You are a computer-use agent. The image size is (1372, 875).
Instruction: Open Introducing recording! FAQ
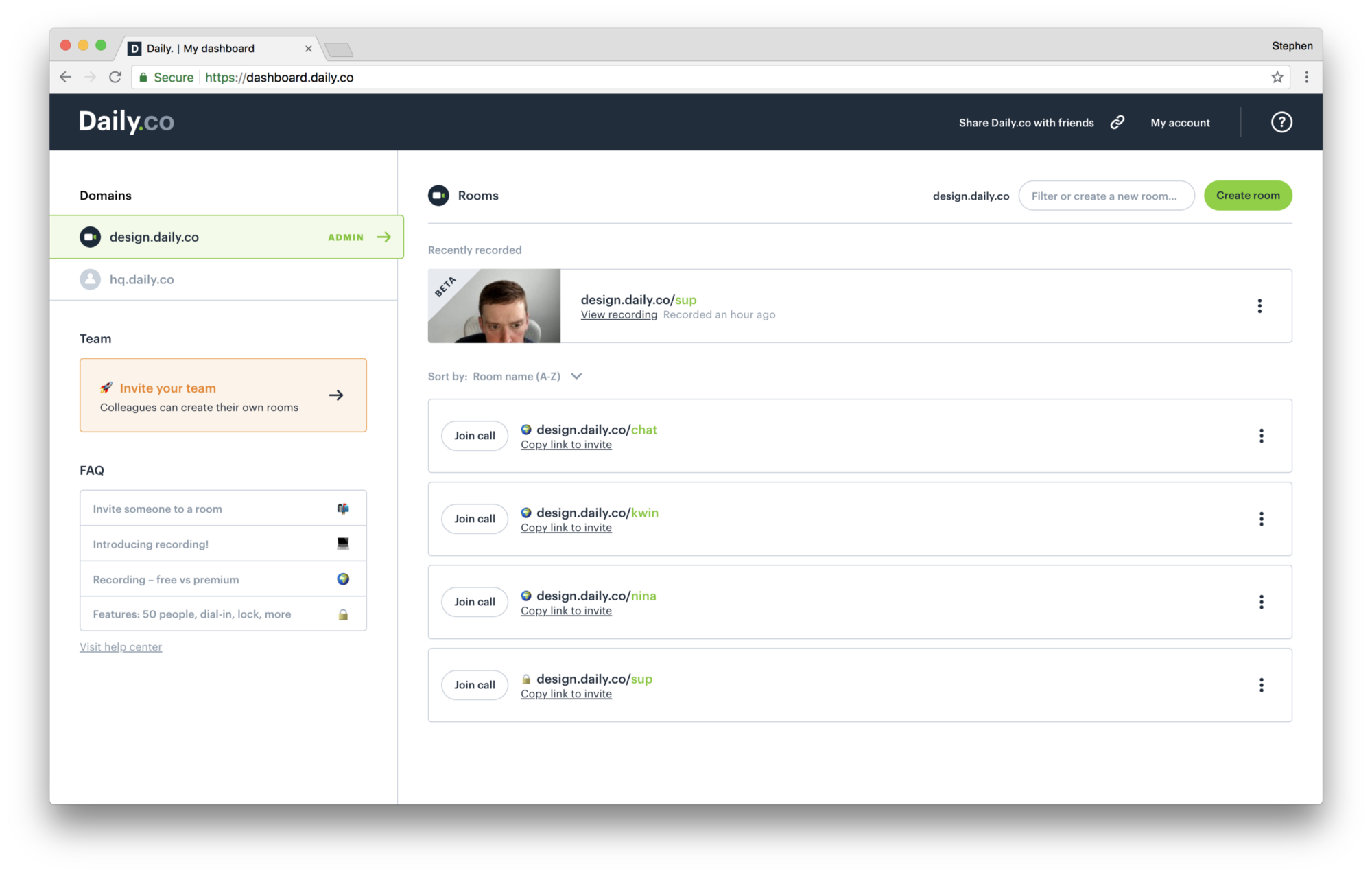click(223, 544)
